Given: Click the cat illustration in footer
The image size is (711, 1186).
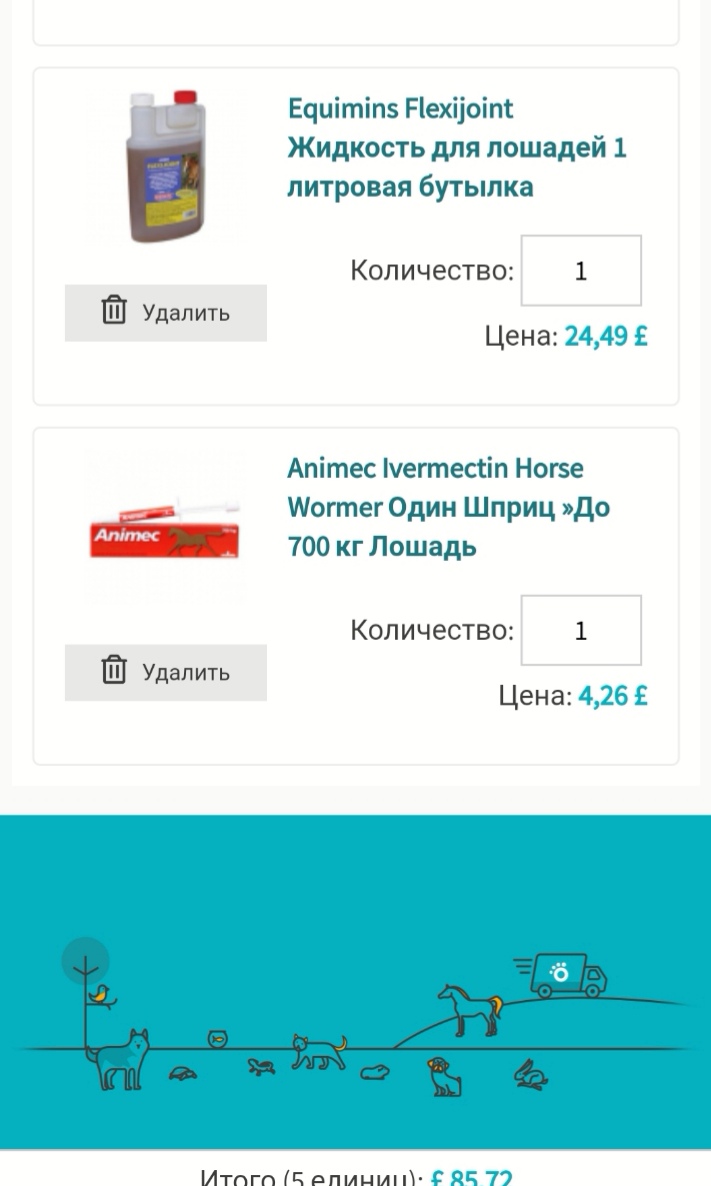Looking at the screenshot, I should (x=318, y=1052).
